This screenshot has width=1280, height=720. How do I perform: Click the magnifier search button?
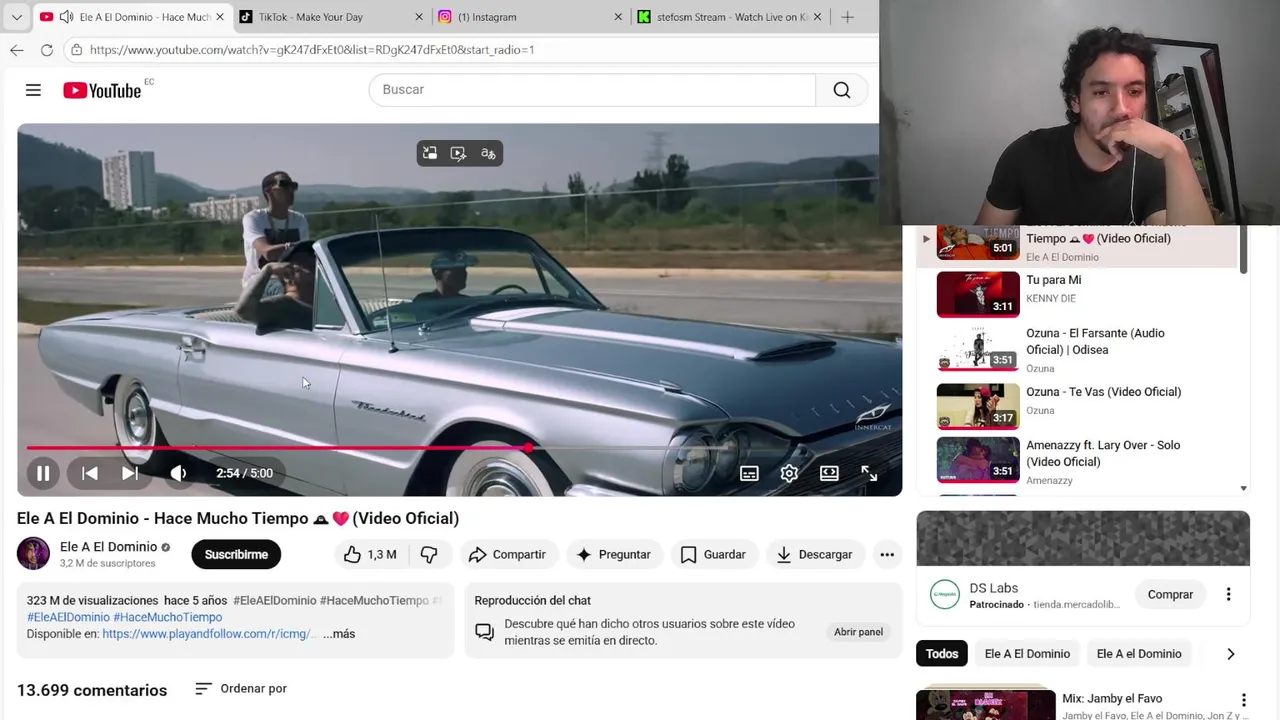click(x=842, y=90)
